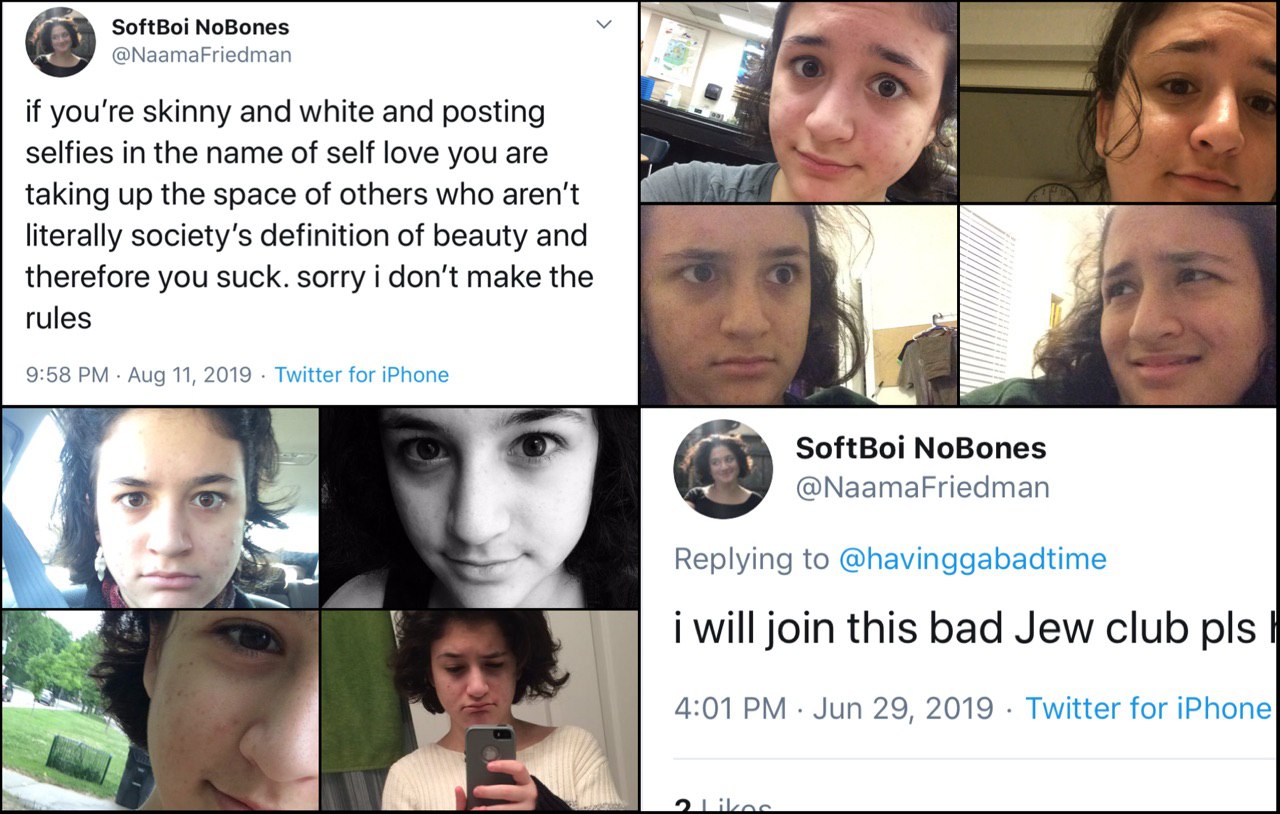This screenshot has height=814, width=1280.
Task: Click the 4:01 PM · Jun 29, 2019 timestamp
Action: coord(834,708)
